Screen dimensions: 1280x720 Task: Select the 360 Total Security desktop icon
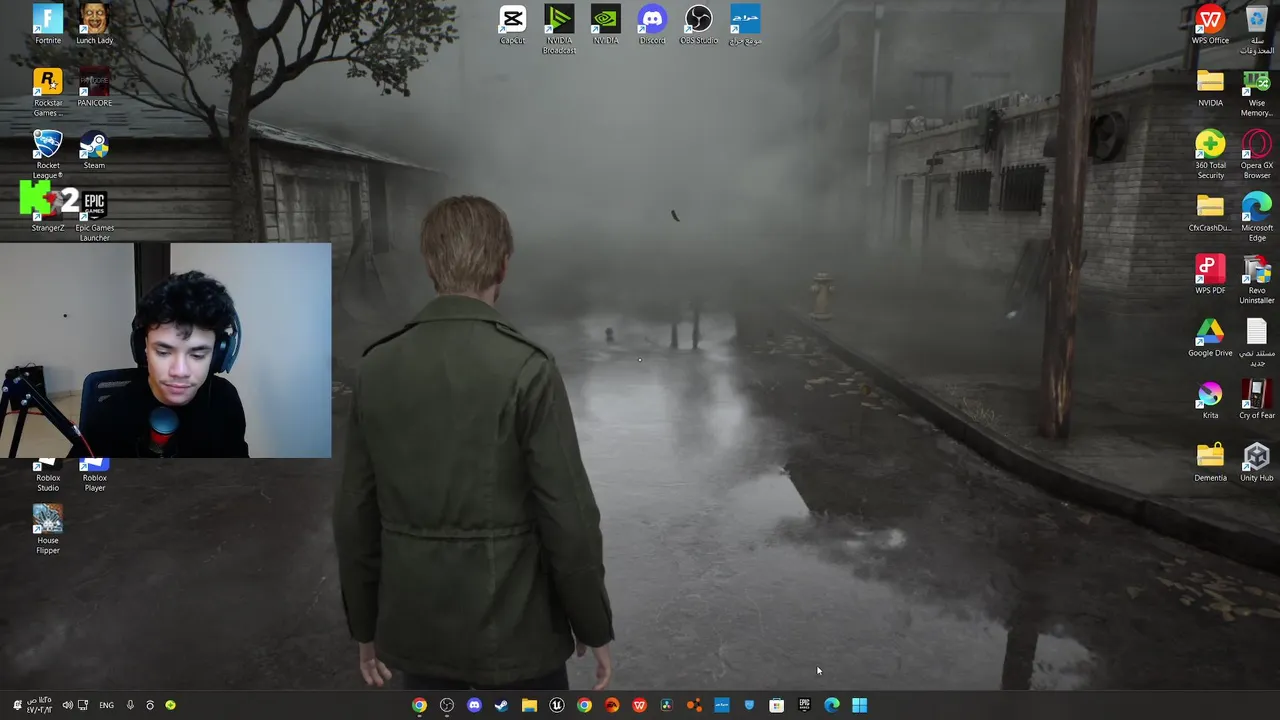(1210, 154)
